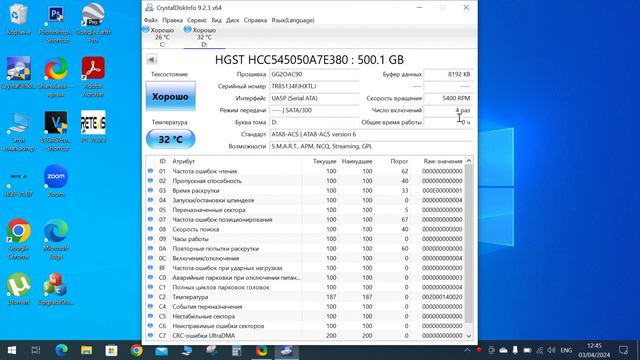Click the Прошивка field GG2OAC90
This screenshot has height=360, width=640.
click(314, 74)
